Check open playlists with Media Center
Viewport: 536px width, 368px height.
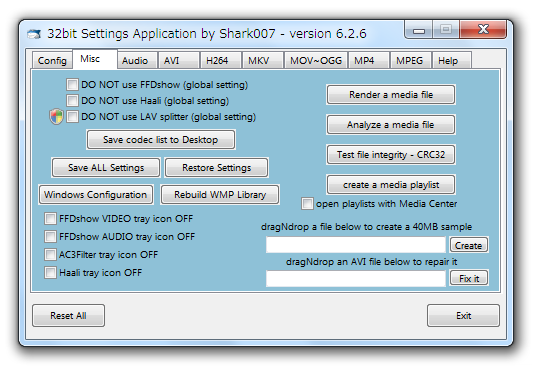307,204
